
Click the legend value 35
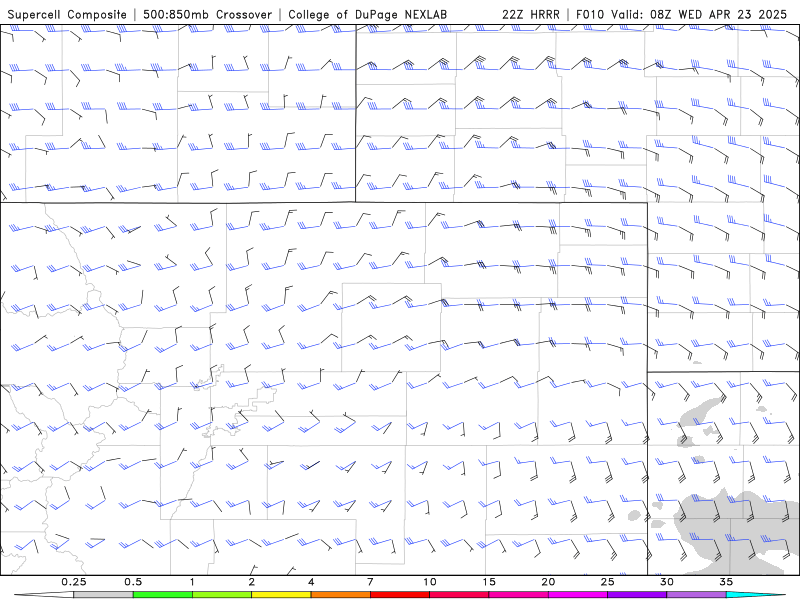(726, 582)
